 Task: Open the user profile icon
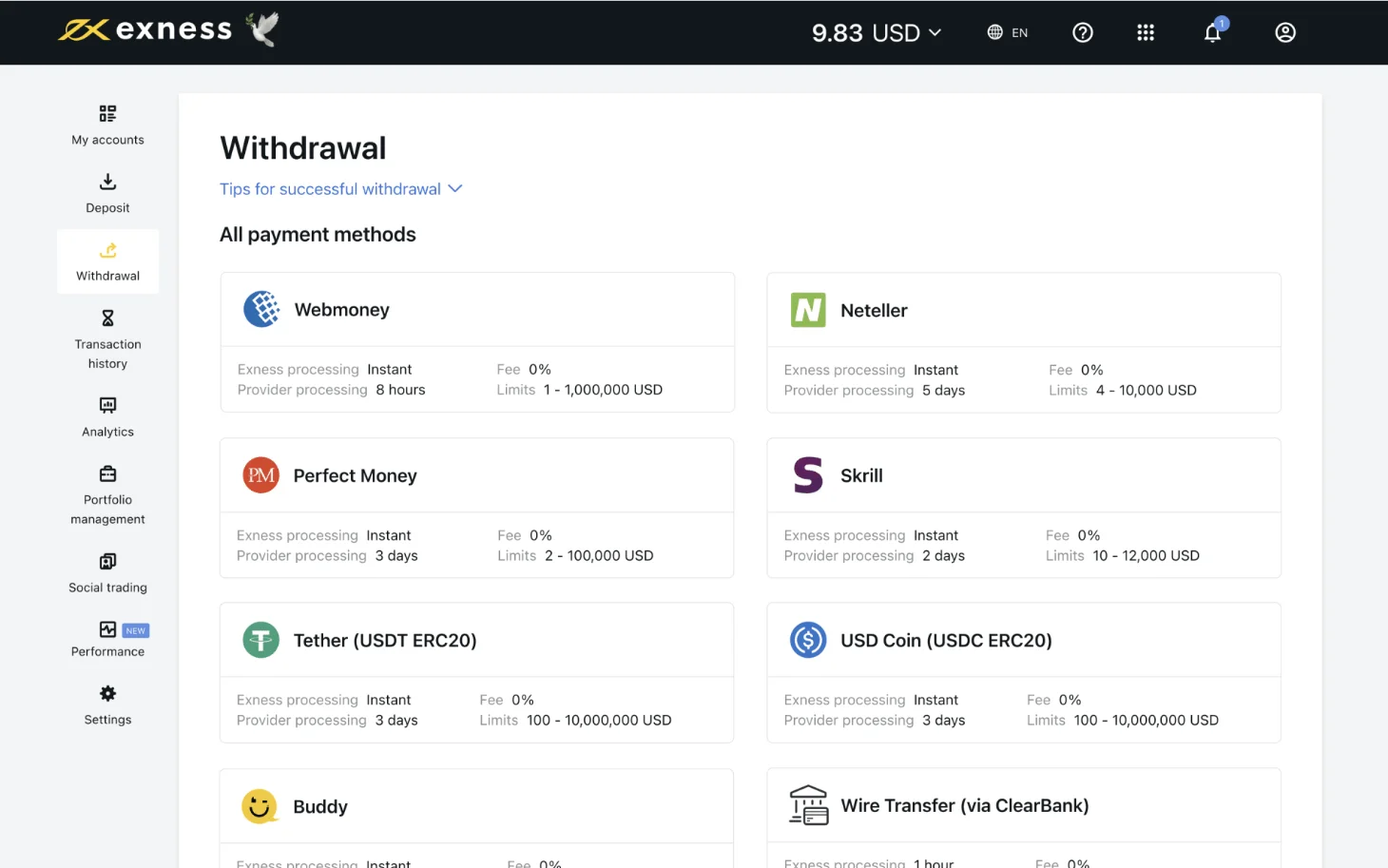click(1285, 32)
